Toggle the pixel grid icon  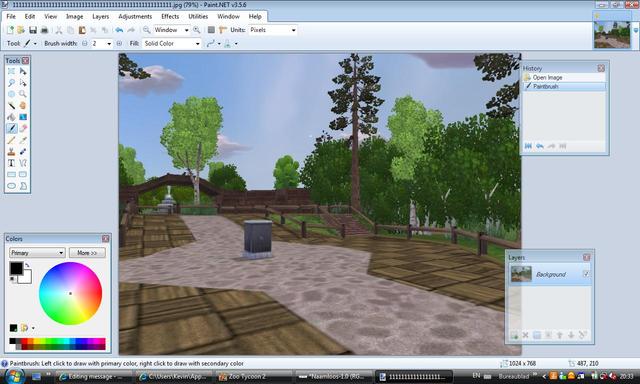pyautogui.click(x=211, y=30)
